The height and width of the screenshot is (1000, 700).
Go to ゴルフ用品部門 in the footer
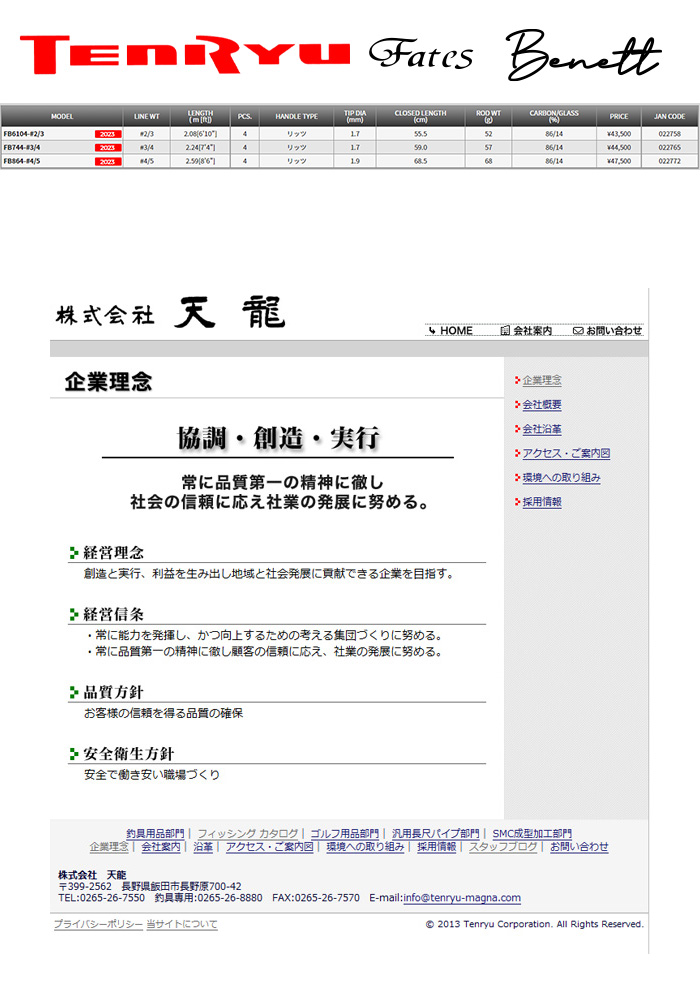[344, 834]
